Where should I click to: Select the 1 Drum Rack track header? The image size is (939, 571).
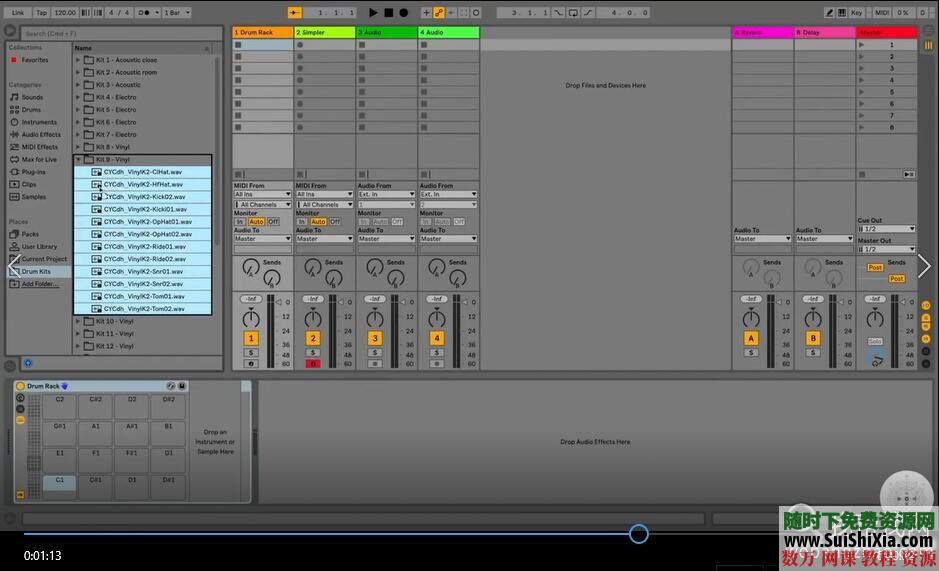click(263, 32)
